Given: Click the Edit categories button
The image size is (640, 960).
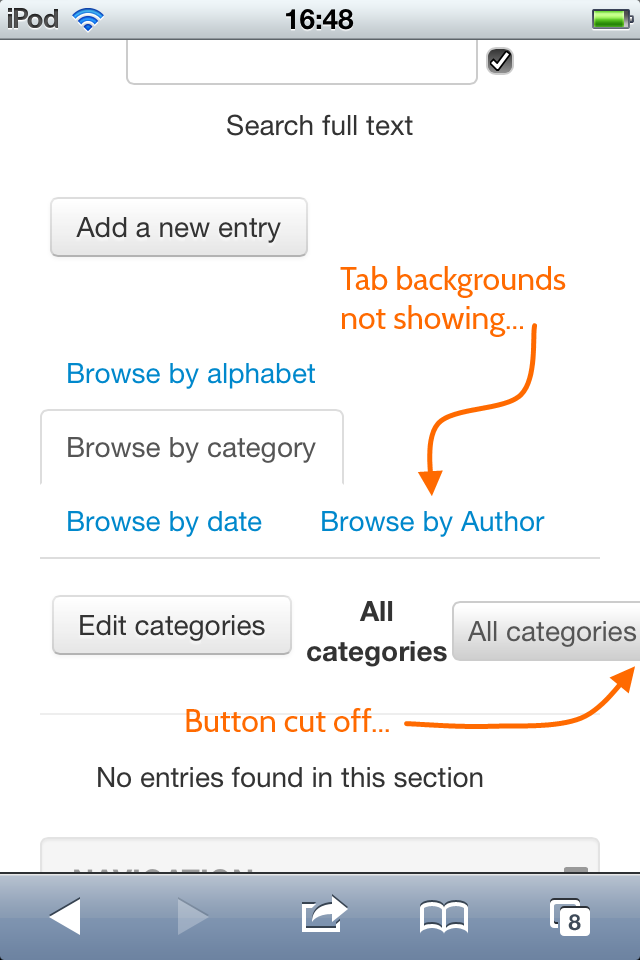Looking at the screenshot, I should (172, 625).
